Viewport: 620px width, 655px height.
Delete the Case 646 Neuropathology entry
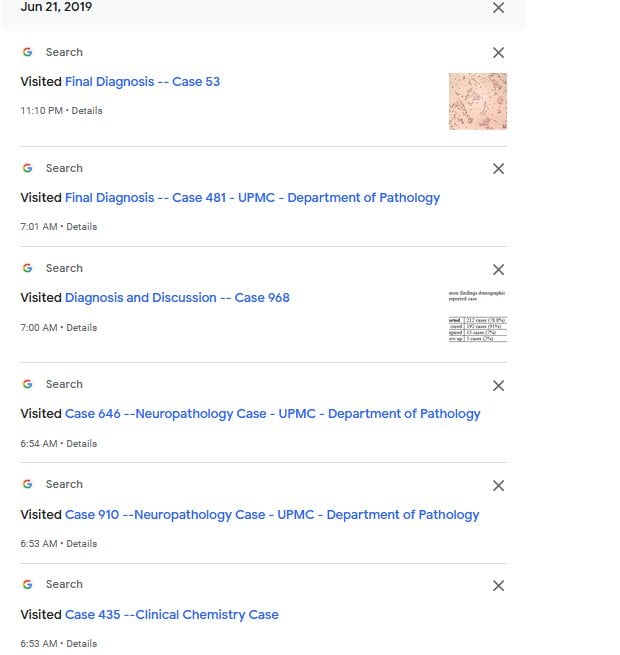click(498, 386)
